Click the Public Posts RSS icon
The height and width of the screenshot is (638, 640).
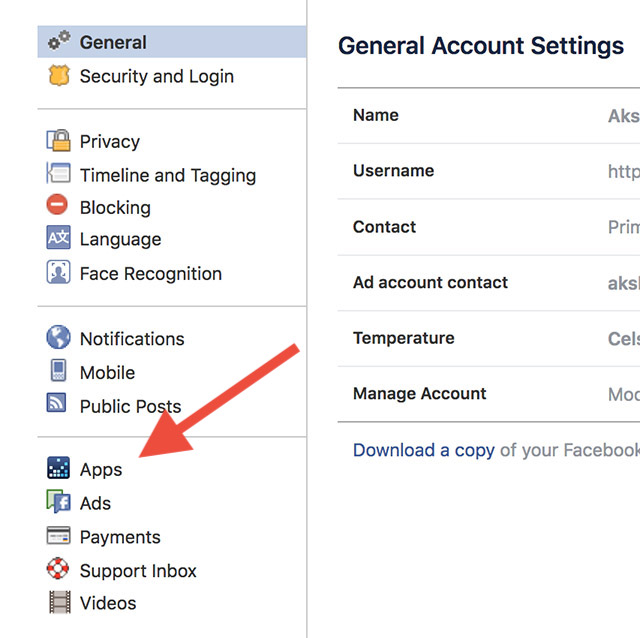pyautogui.click(x=56, y=402)
